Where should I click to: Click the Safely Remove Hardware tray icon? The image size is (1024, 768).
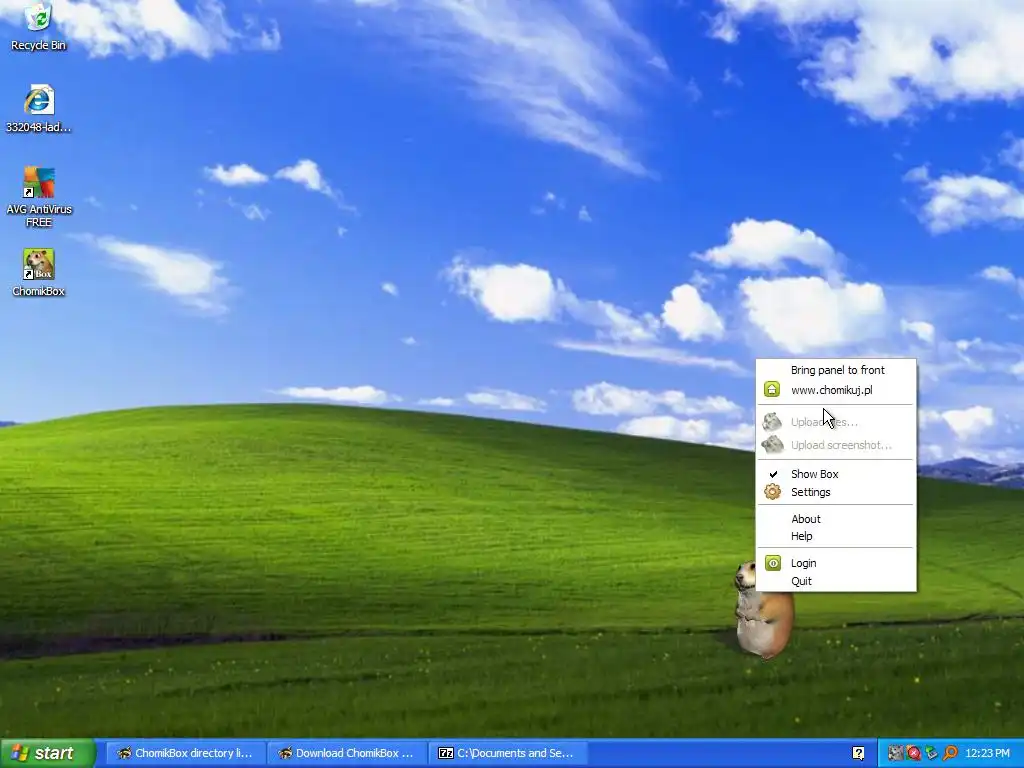tap(931, 753)
